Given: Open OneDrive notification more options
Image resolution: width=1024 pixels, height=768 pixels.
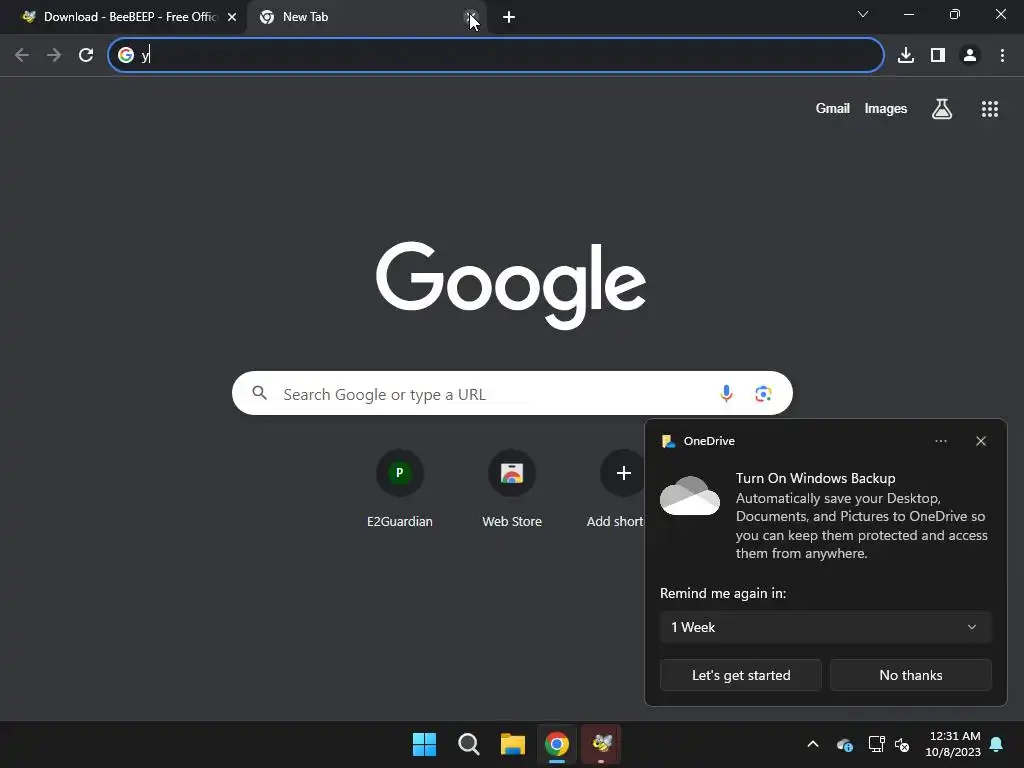Looking at the screenshot, I should click(x=940, y=441).
